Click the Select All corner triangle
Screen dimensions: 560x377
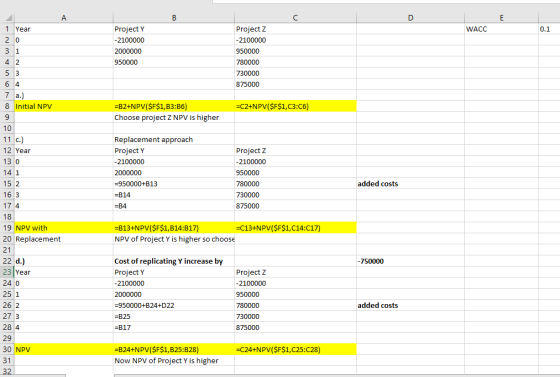(x=8, y=18)
